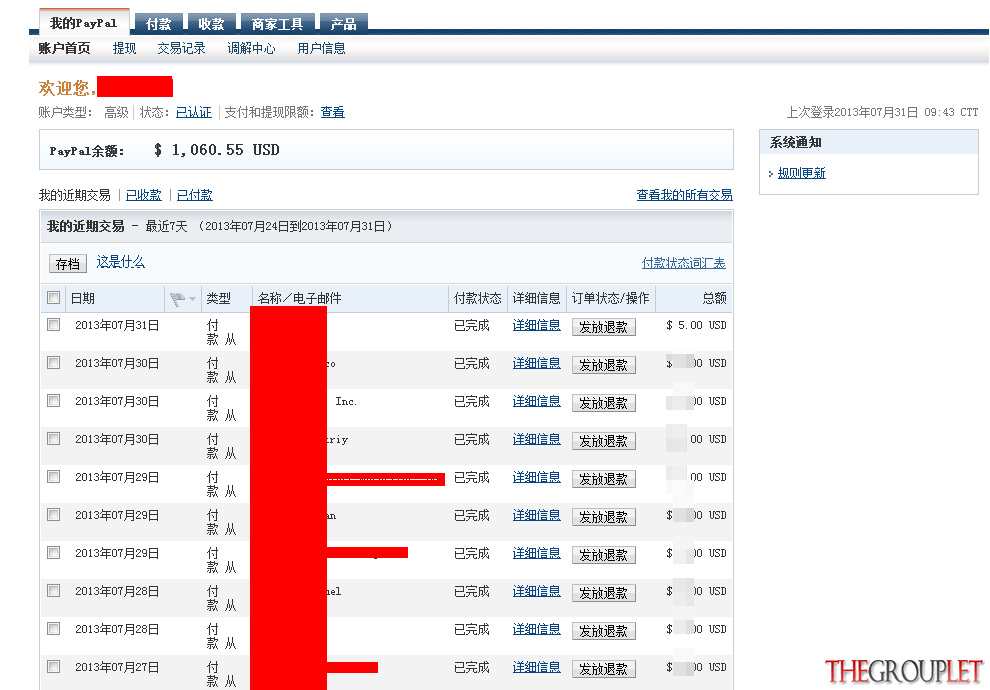Open 查看我的所有交易 link

[x=684, y=195]
